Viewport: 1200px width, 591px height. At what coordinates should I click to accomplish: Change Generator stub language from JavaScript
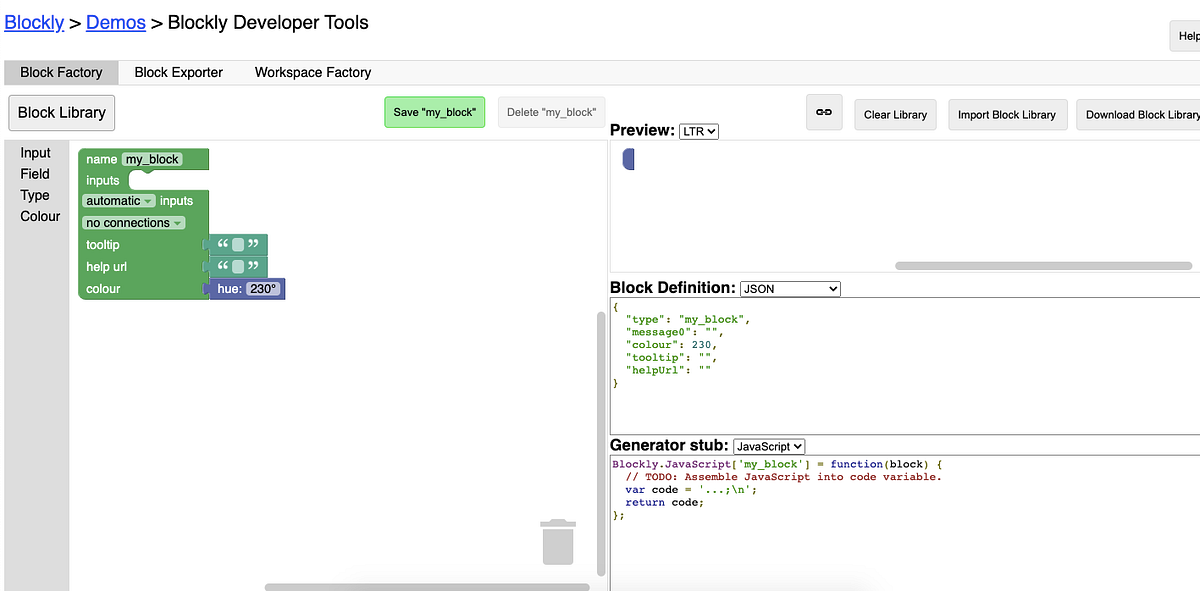tap(768, 445)
